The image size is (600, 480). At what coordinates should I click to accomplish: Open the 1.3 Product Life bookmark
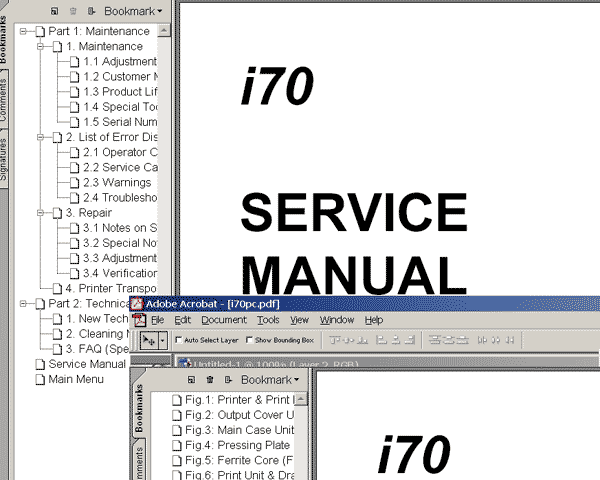[x=120, y=92]
